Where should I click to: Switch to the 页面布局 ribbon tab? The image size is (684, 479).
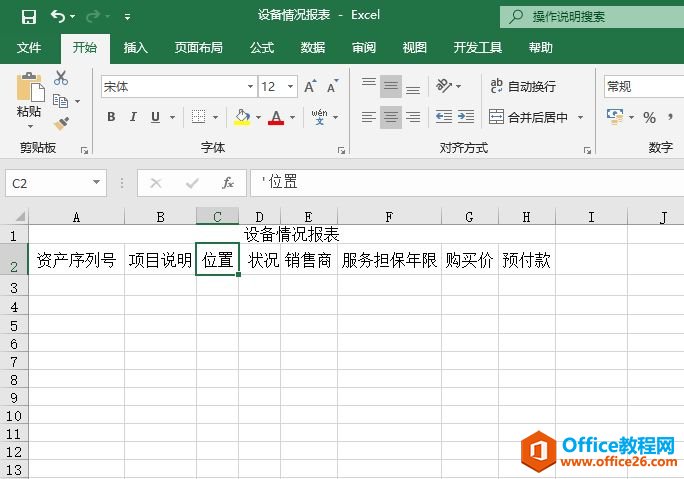[198, 48]
